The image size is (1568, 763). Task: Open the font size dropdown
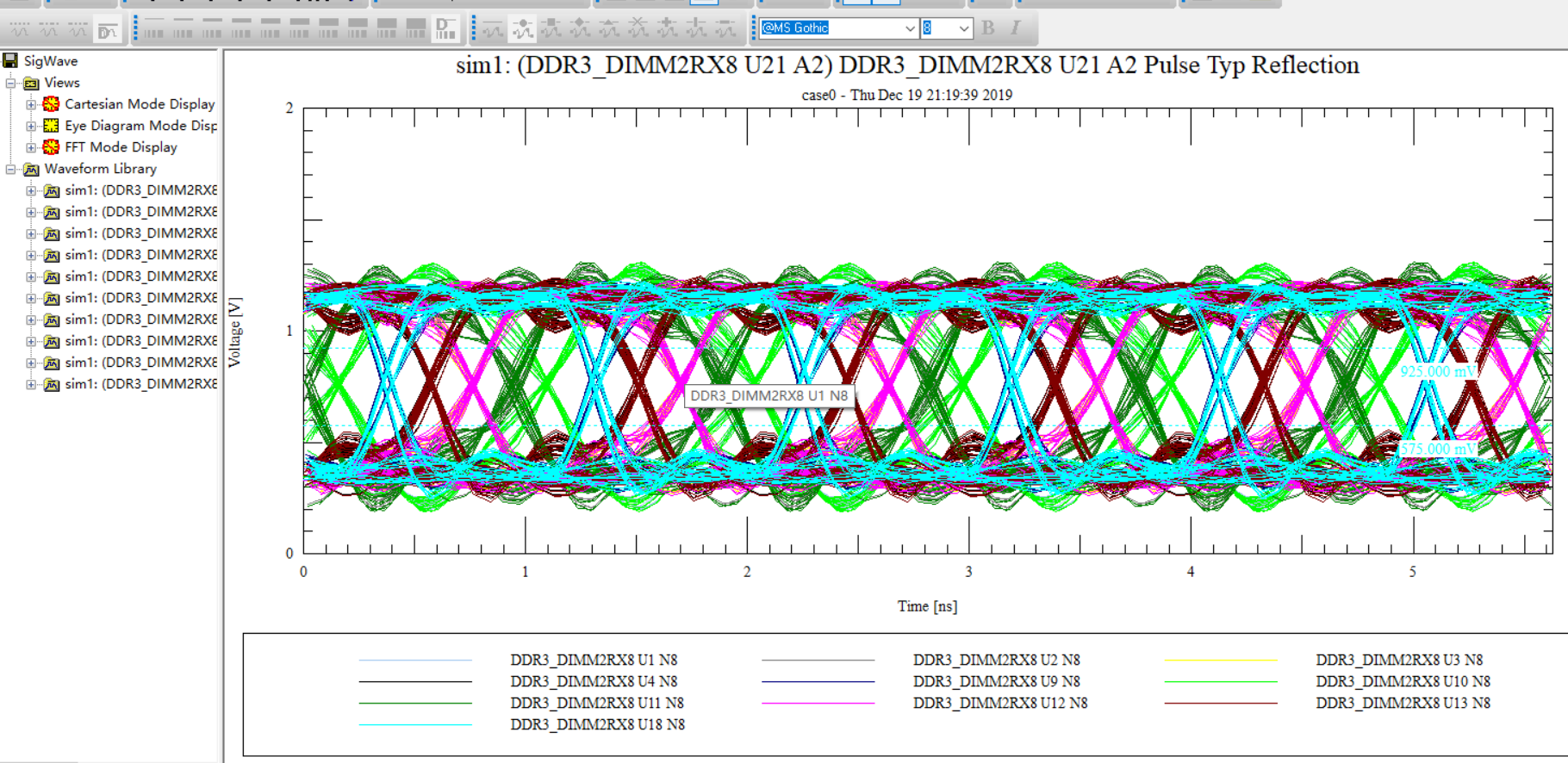click(x=964, y=28)
